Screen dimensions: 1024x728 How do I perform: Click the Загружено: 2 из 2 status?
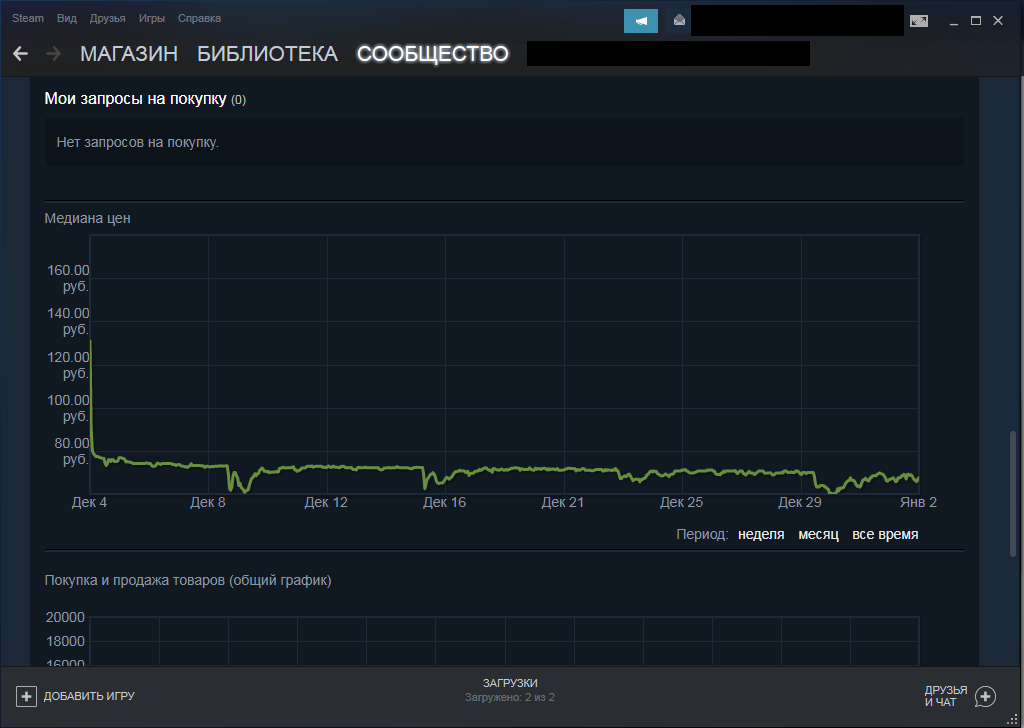[x=510, y=697]
